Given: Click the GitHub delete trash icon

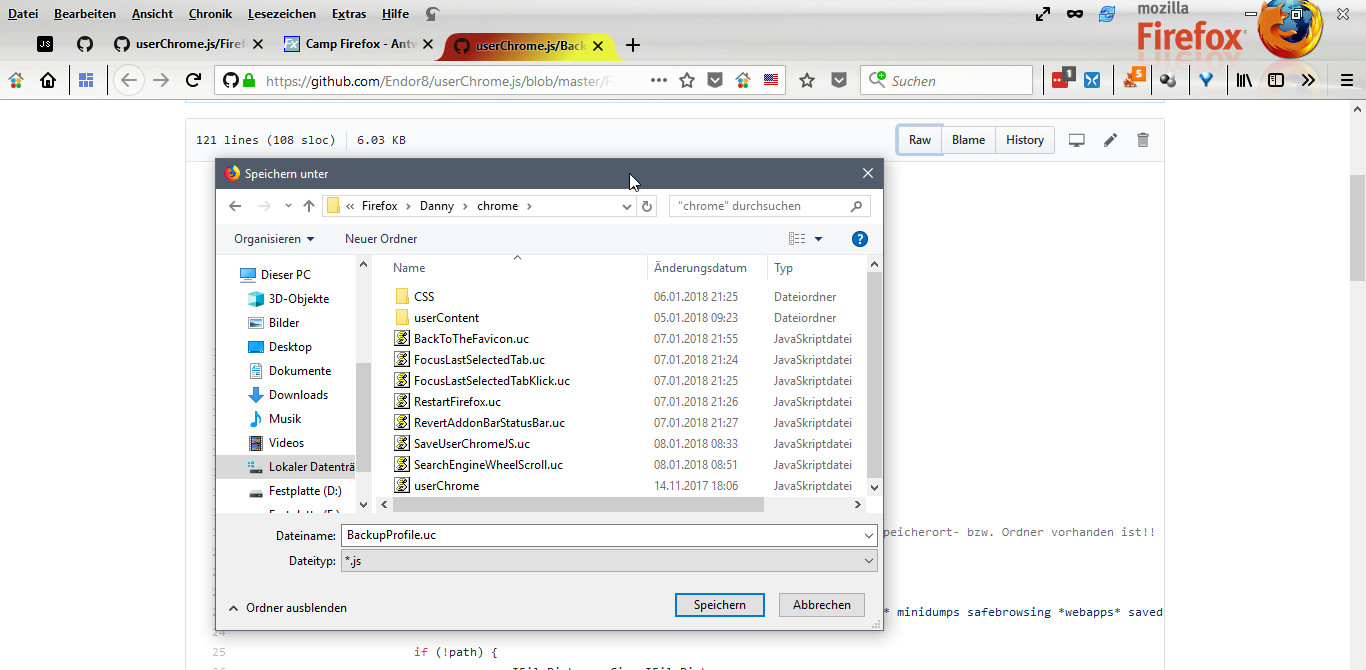Looking at the screenshot, I should click(1143, 140).
